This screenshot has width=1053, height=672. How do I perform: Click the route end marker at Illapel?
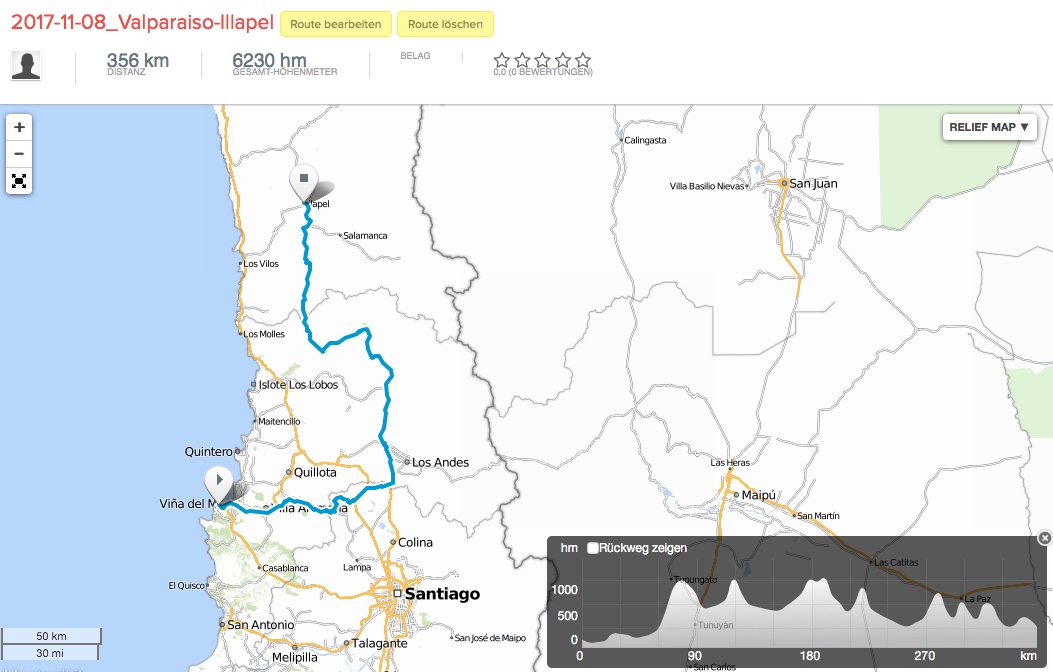pos(304,182)
